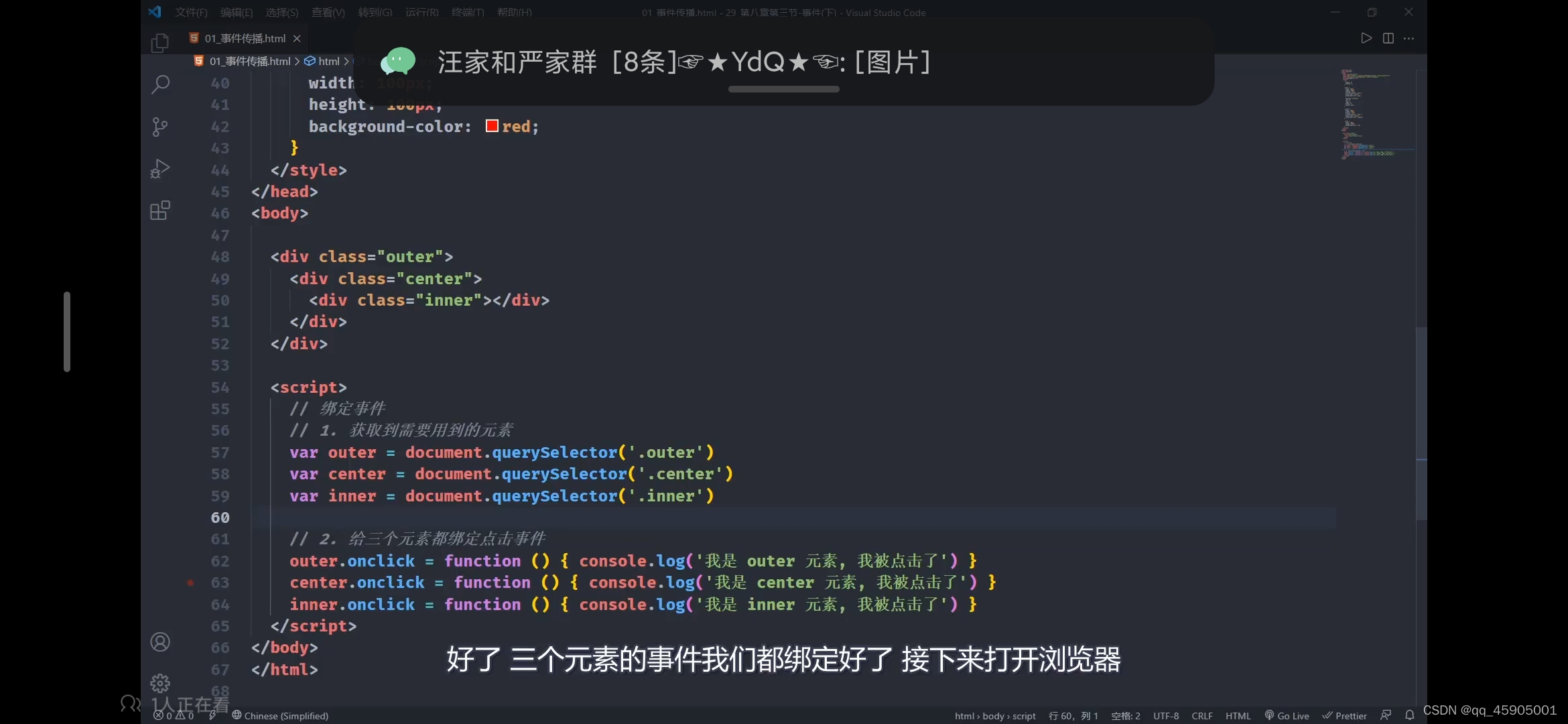
Task: Open the more actions ellipsis menu
Action: tap(1410, 38)
